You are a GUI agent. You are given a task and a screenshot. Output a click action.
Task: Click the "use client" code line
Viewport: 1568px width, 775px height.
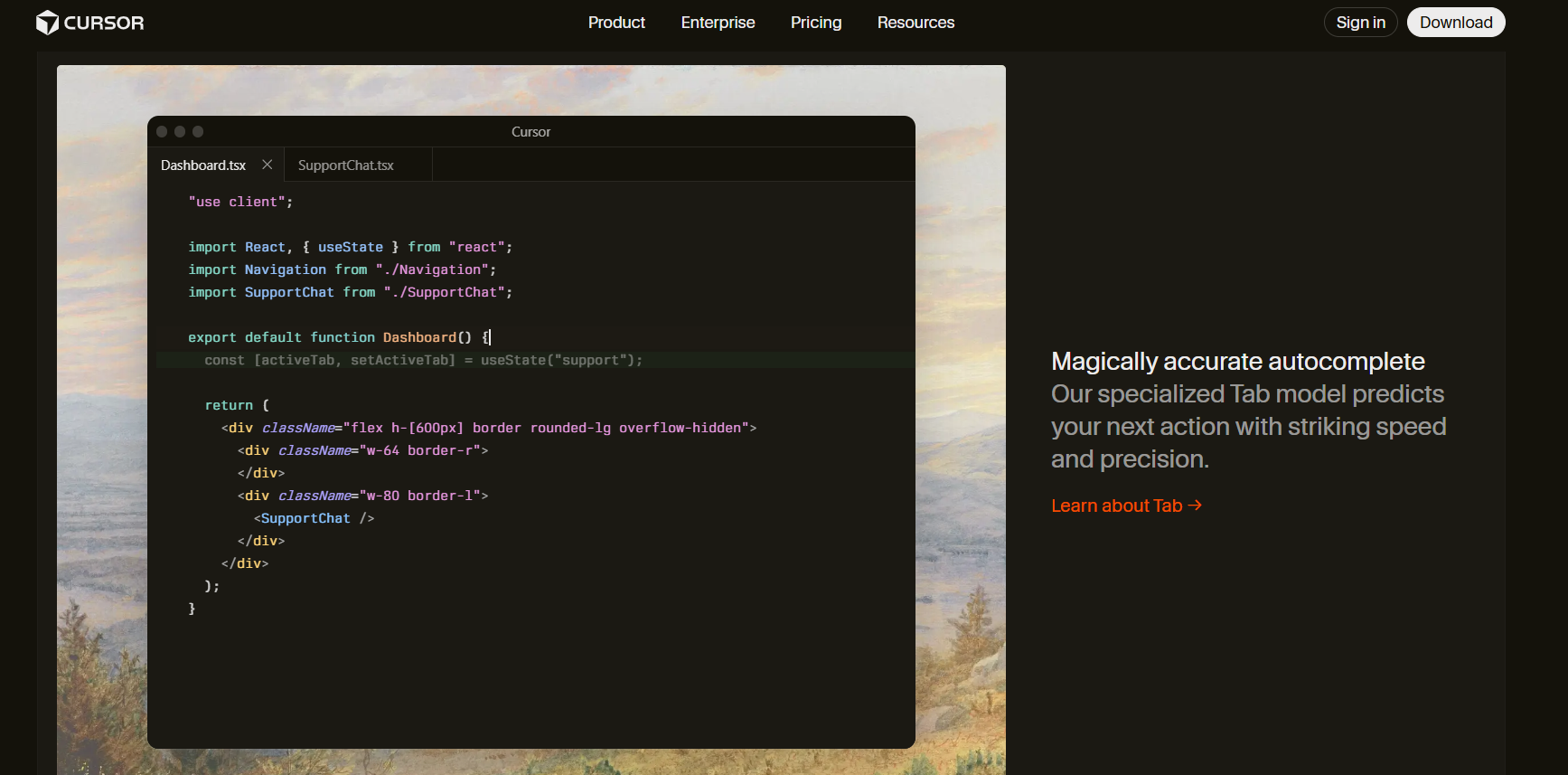click(x=240, y=202)
